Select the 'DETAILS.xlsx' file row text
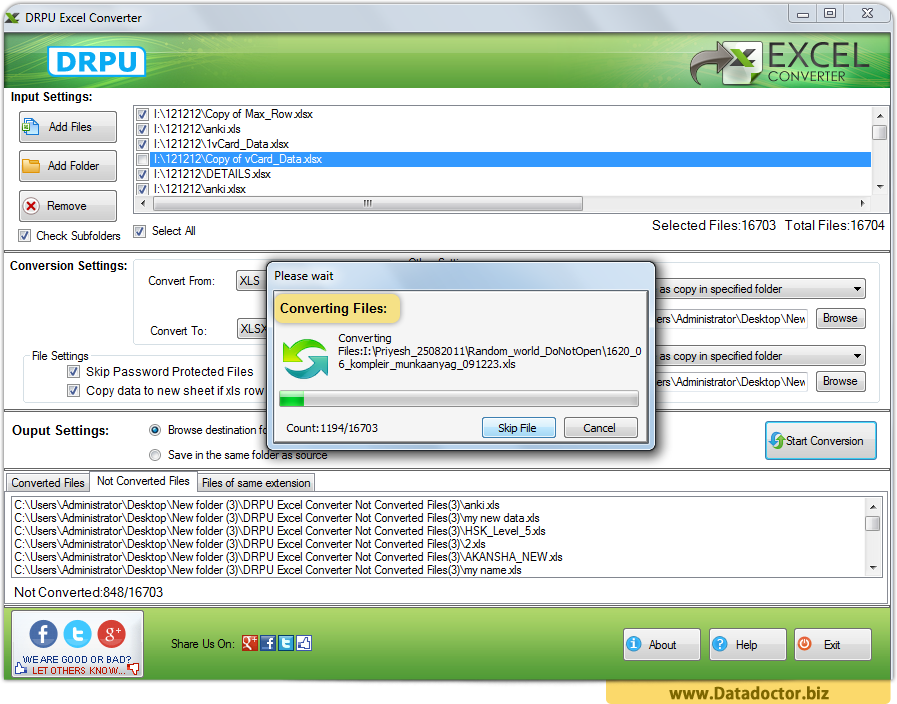Viewport: 897px width, 704px height. point(212,174)
